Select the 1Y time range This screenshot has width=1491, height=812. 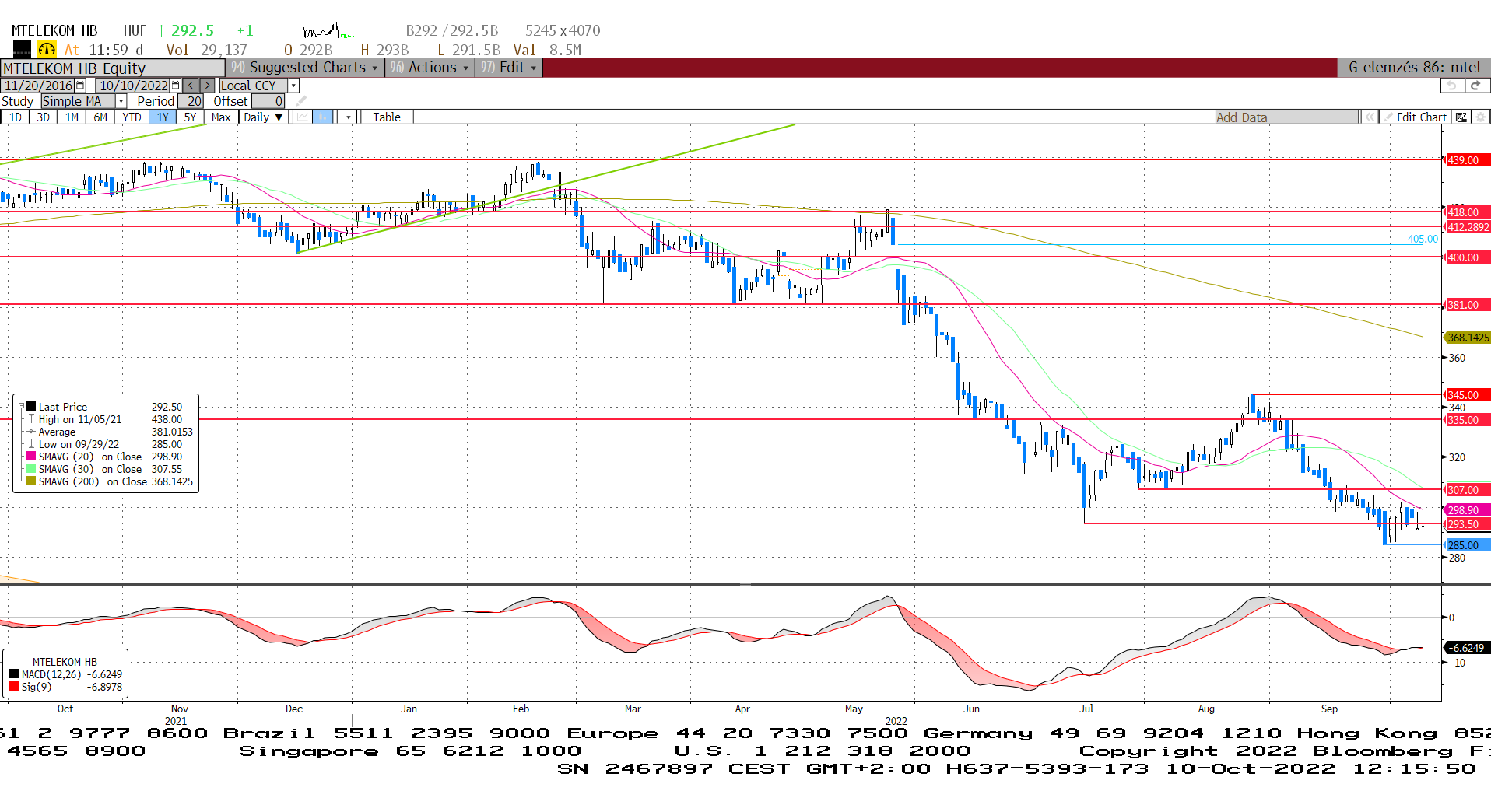[163, 117]
